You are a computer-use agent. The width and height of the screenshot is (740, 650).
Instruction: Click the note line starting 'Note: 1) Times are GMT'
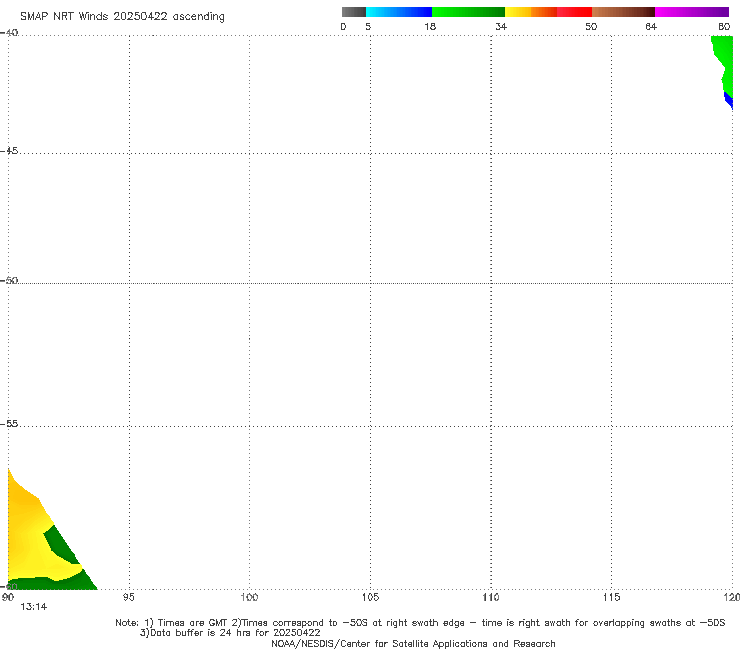(420, 623)
